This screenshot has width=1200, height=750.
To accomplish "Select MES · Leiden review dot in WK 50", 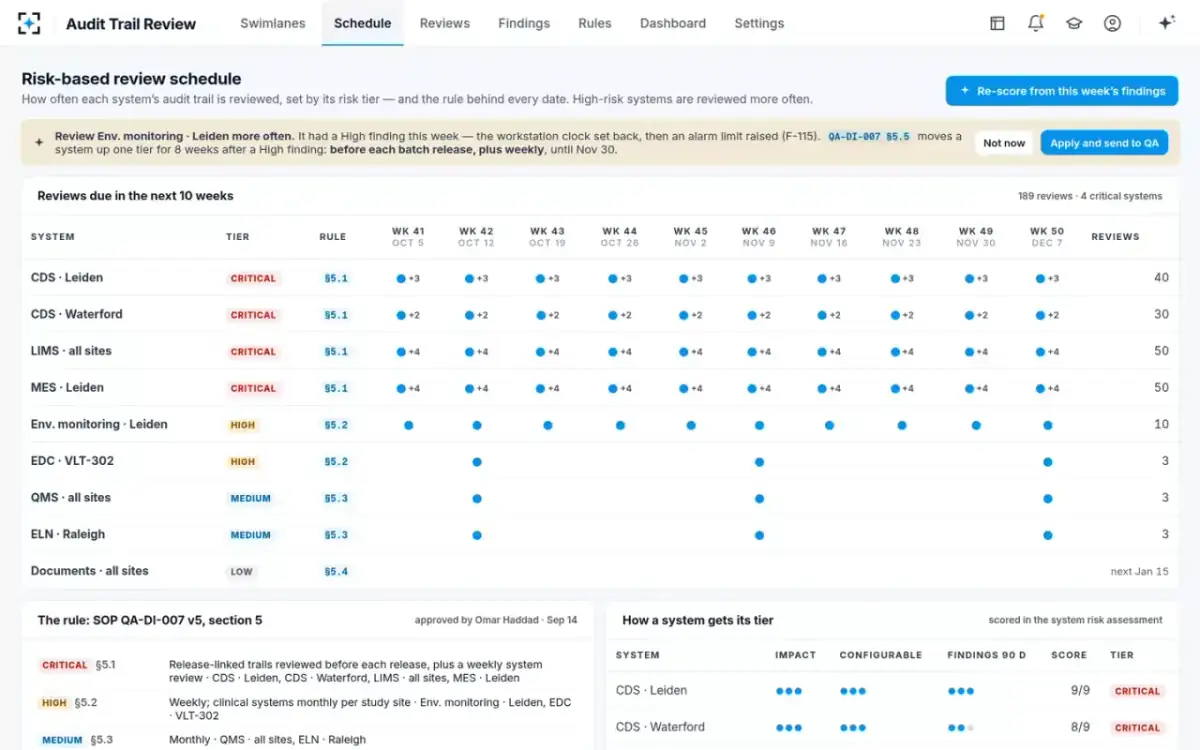I will coord(1041,388).
